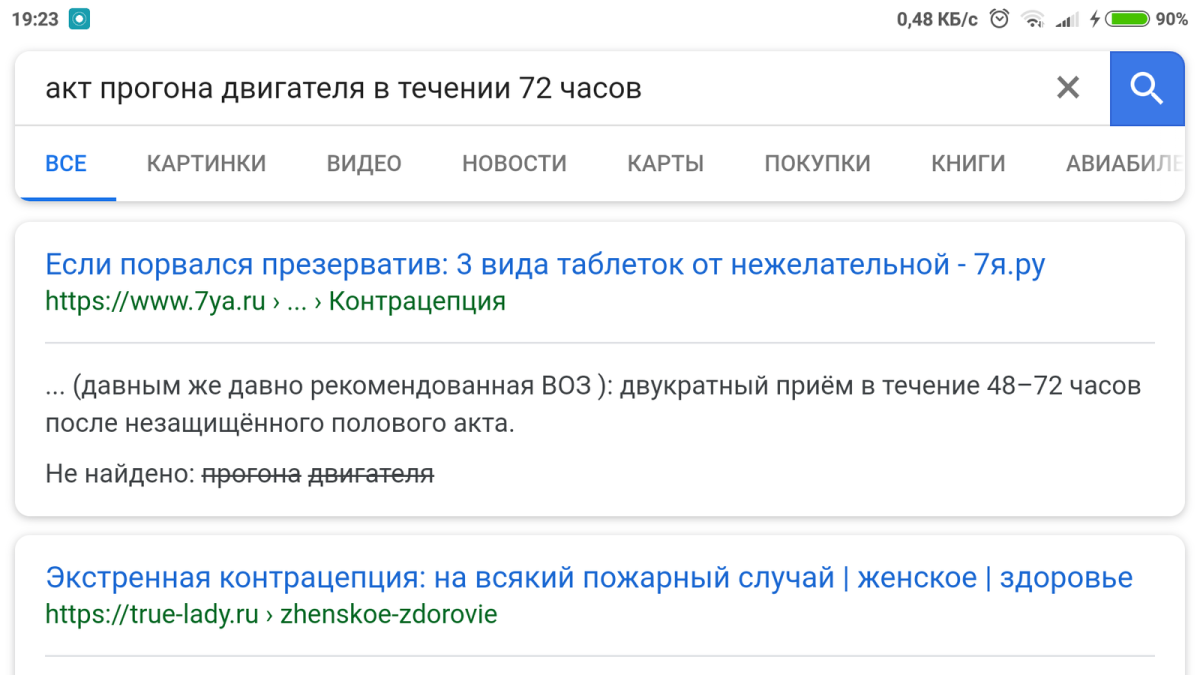The height and width of the screenshot is (675, 1200).
Task: Tap the 0,48 КБ/с network speed indicator
Action: click(x=937, y=19)
